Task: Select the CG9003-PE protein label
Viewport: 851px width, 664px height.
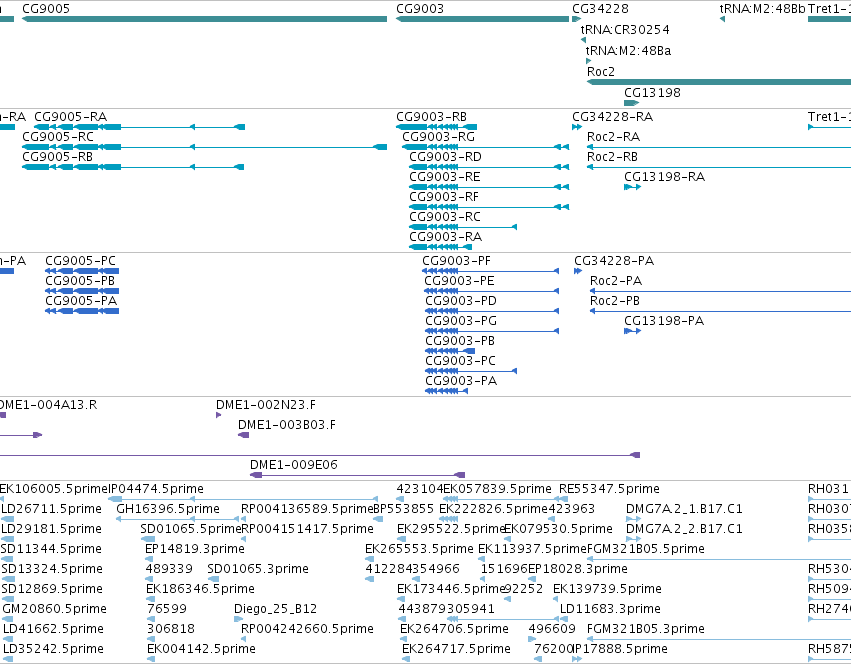Action: 459,281
